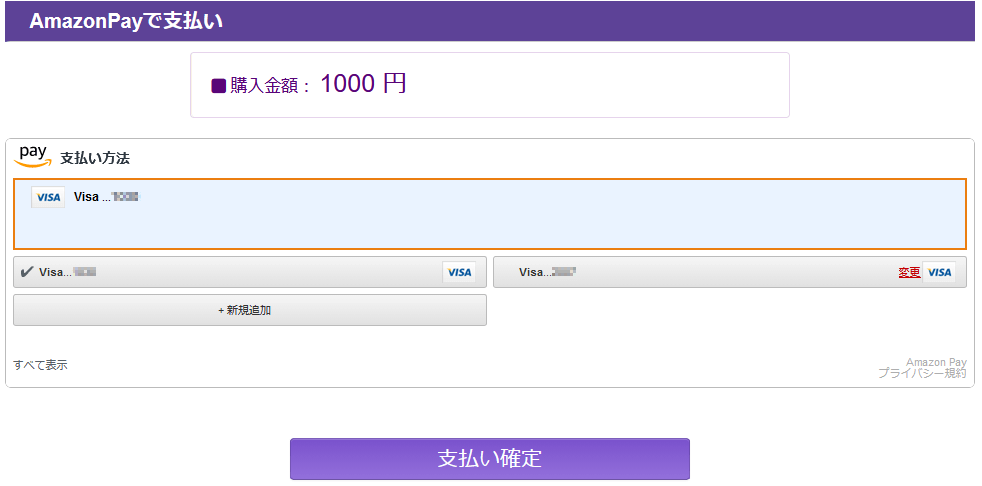Select the Visa card with 変更 link
The height and width of the screenshot is (486, 982).
coord(730,272)
